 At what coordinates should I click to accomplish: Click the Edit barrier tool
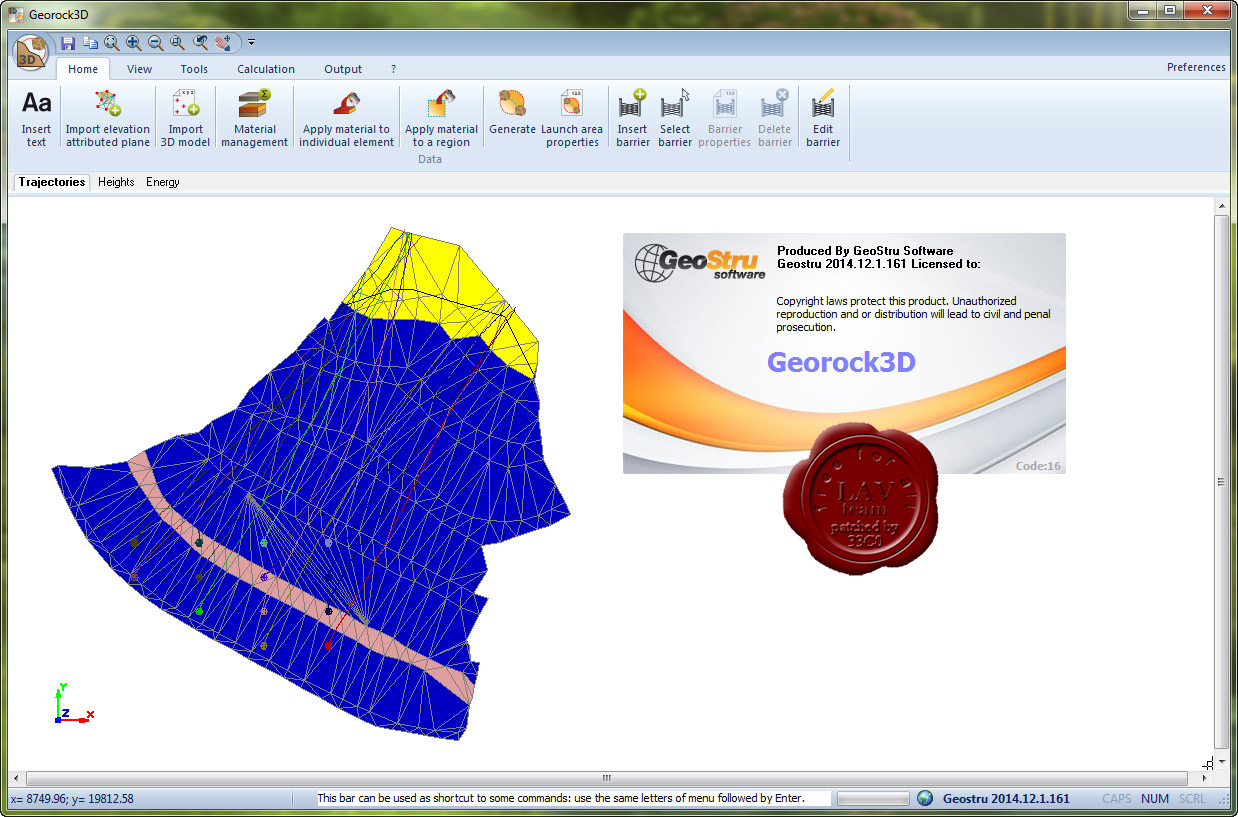[823, 118]
